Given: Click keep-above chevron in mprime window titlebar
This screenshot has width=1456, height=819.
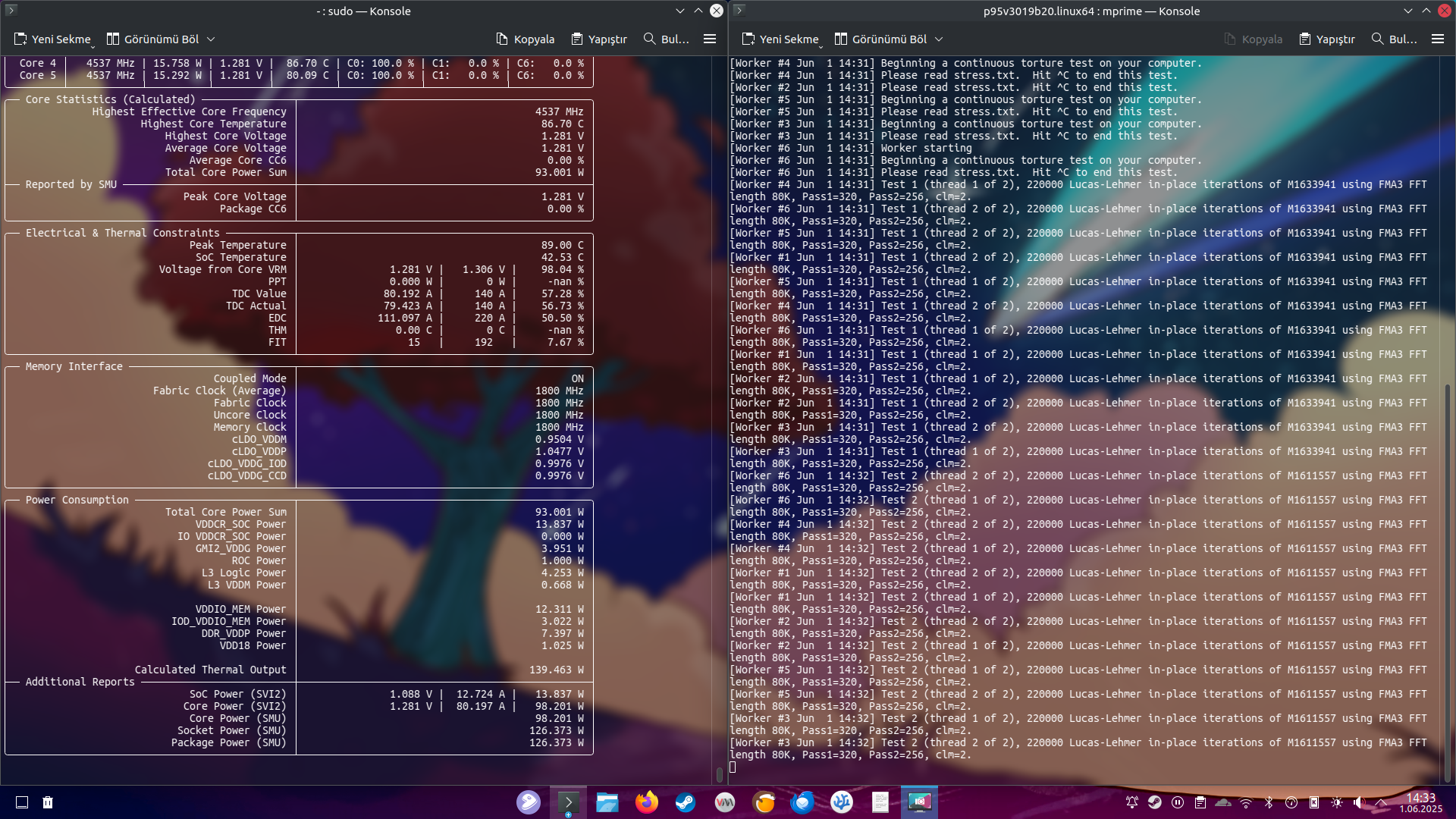Looking at the screenshot, I should pos(1426,11).
